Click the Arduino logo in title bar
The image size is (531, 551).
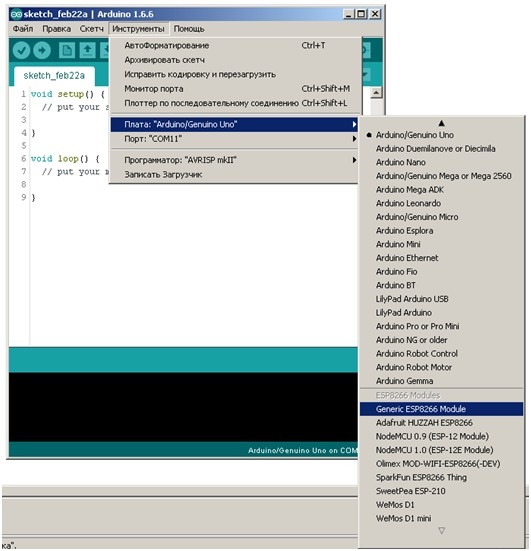pos(16,14)
